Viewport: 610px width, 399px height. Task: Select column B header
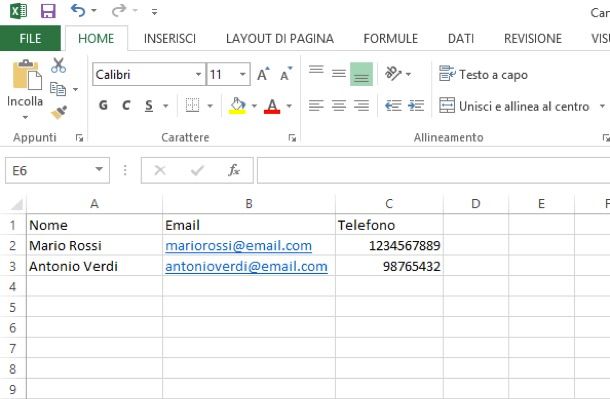pyautogui.click(x=249, y=204)
